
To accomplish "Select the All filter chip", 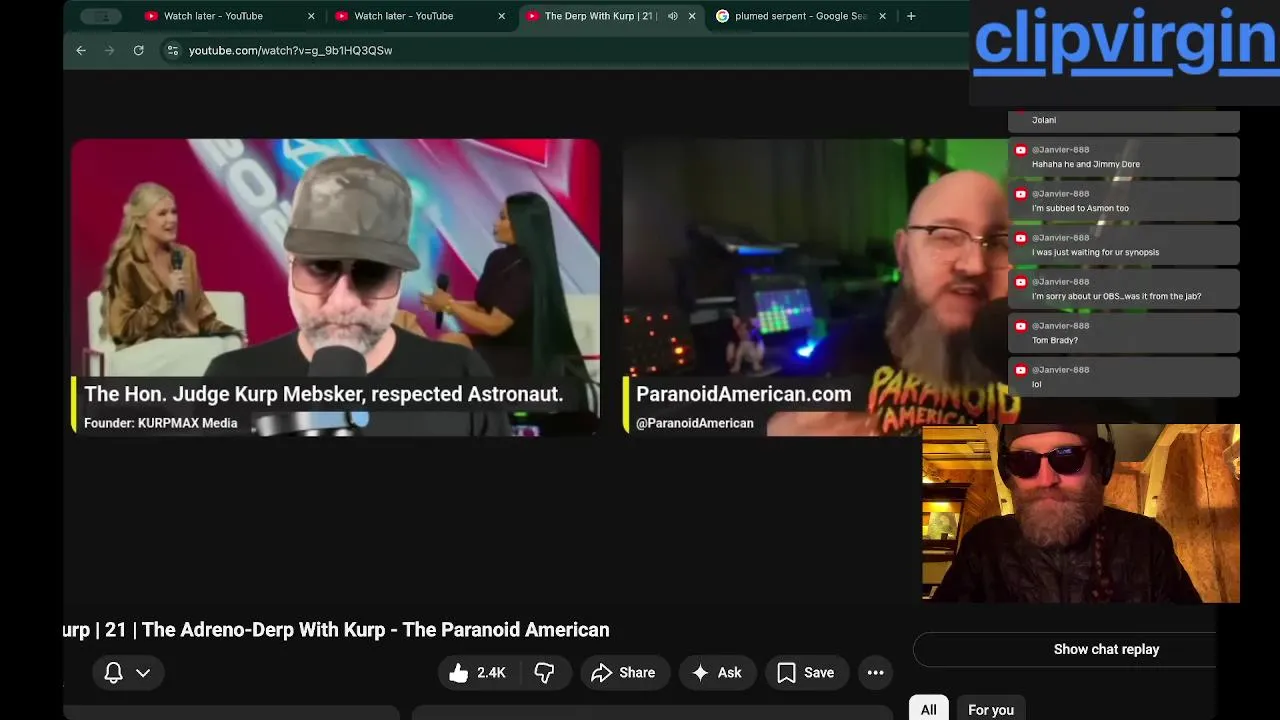I will coord(928,710).
